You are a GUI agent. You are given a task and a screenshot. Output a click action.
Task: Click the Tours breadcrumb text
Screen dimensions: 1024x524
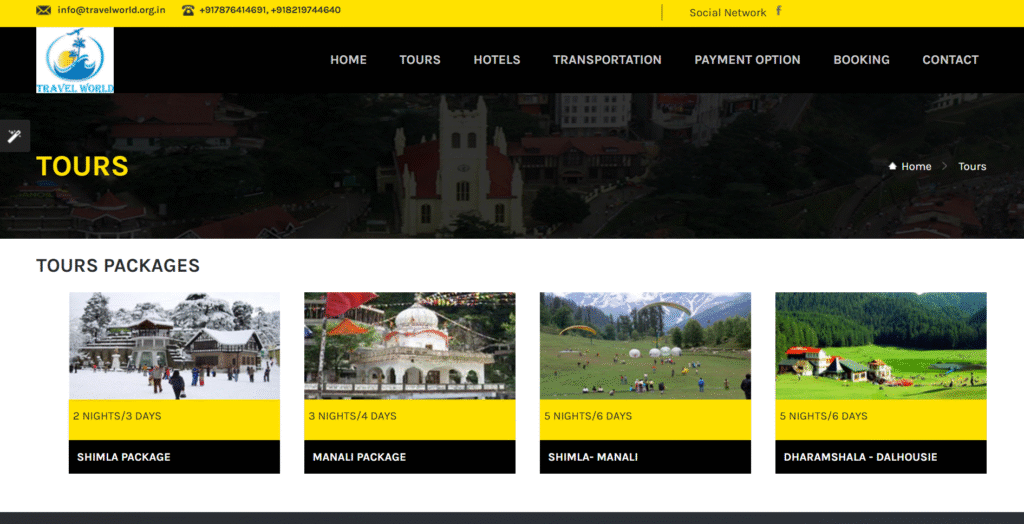(x=972, y=167)
